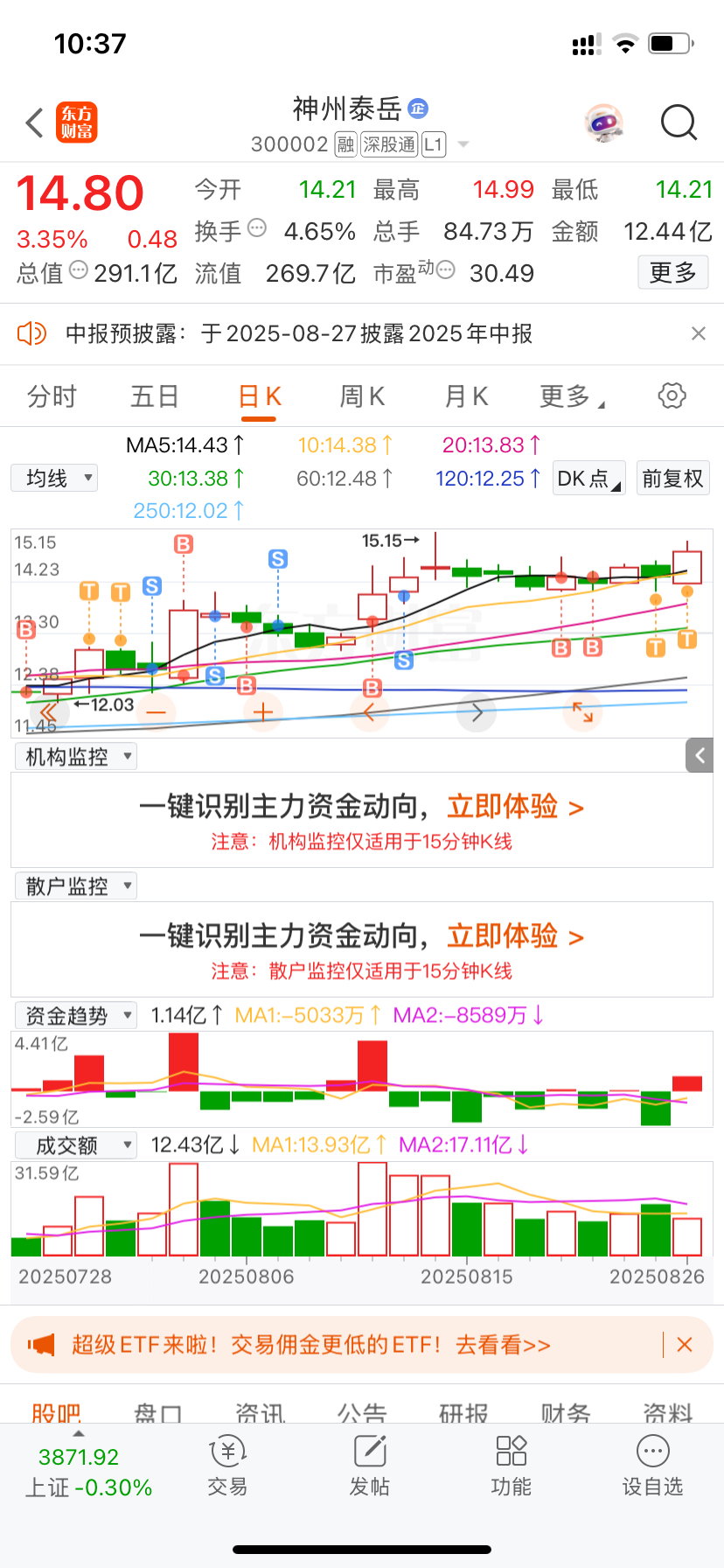The height and width of the screenshot is (1568, 724).
Task: Tap the 功能 functions icon
Action: (x=512, y=1466)
